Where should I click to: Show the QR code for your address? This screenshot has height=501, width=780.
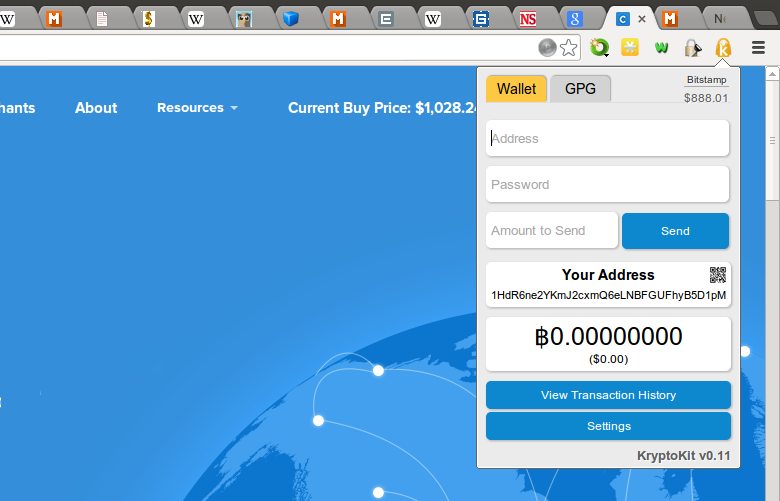coord(718,275)
